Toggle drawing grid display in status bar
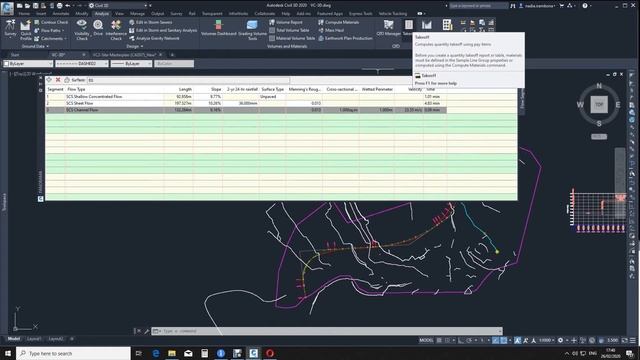 [439, 340]
